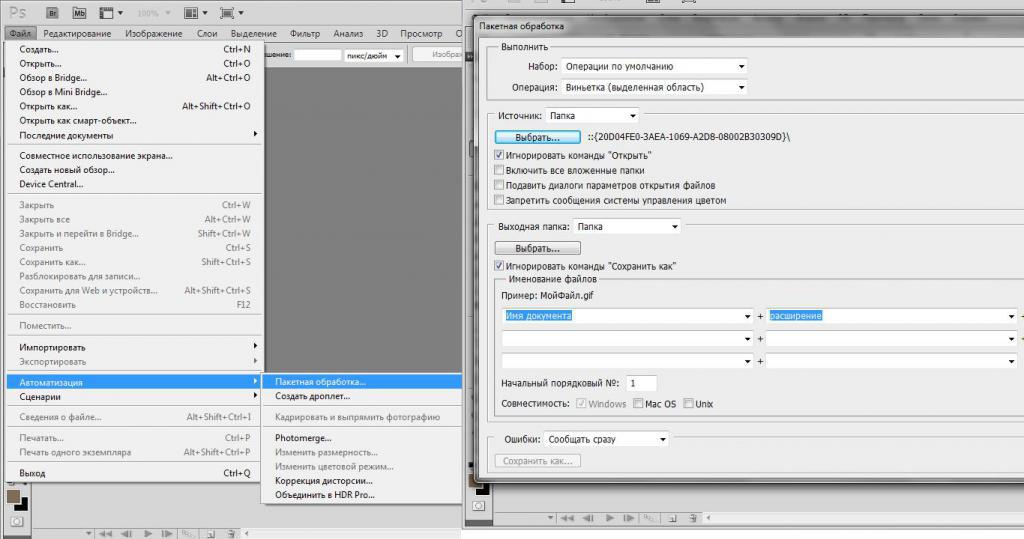Image resolution: width=1024 pixels, height=539 pixels.
Task: Enable Включить все вложенные папки
Action: [499, 170]
